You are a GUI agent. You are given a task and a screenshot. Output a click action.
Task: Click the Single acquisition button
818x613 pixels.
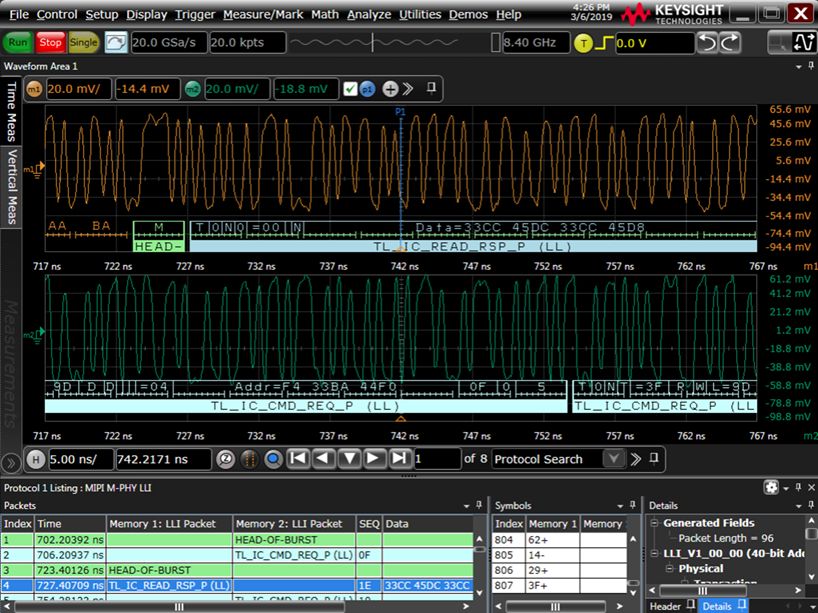(x=83, y=42)
